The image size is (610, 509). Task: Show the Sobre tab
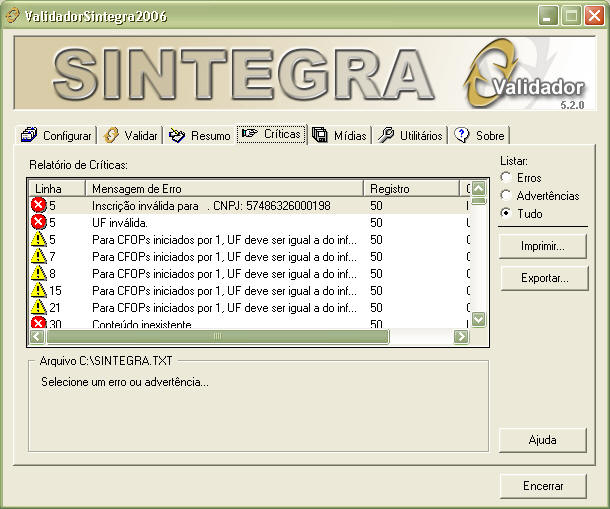(480, 135)
